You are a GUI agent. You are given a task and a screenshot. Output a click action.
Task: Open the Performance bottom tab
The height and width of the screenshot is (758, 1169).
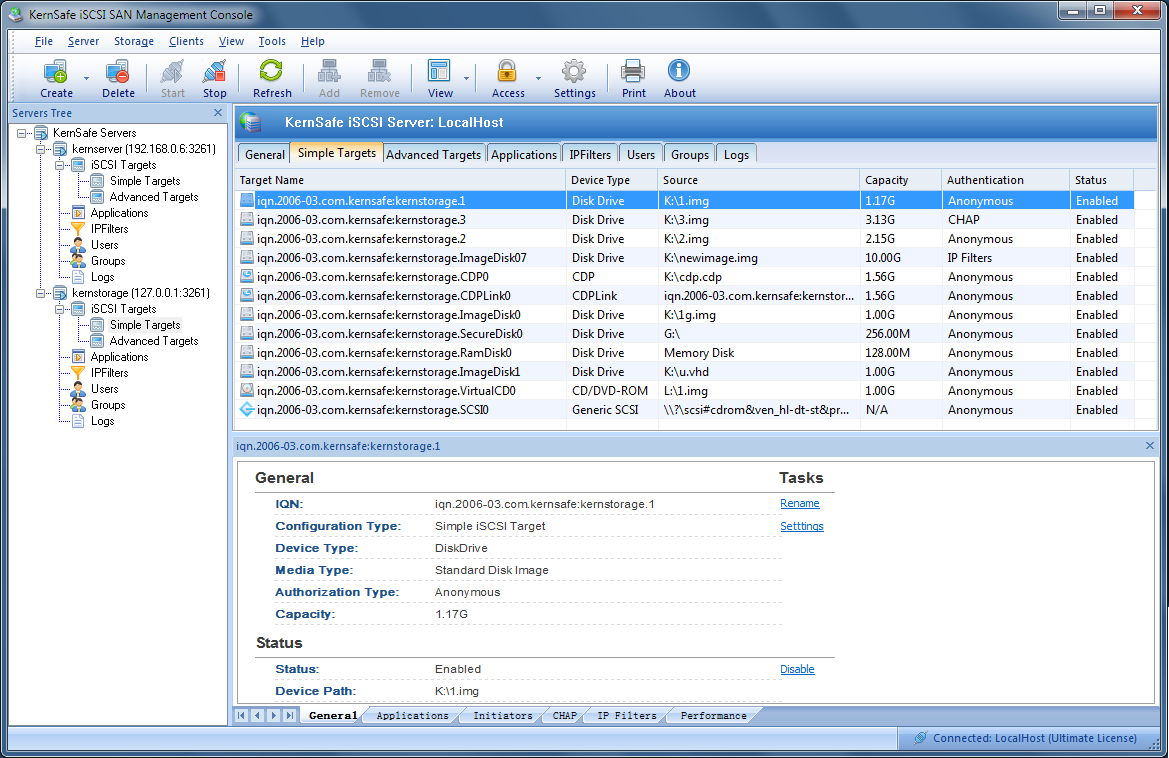coord(713,716)
